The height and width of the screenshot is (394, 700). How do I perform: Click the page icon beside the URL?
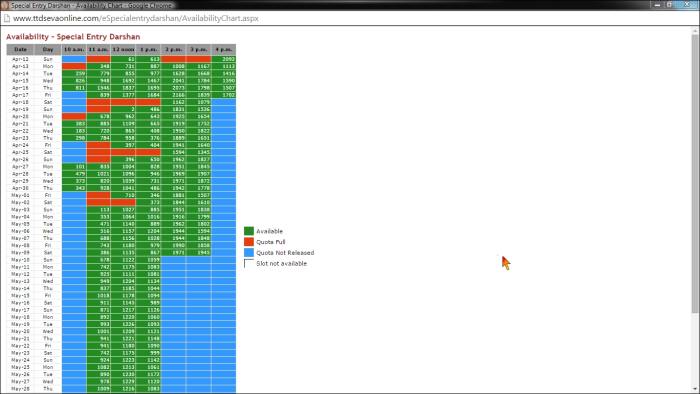[6, 18]
